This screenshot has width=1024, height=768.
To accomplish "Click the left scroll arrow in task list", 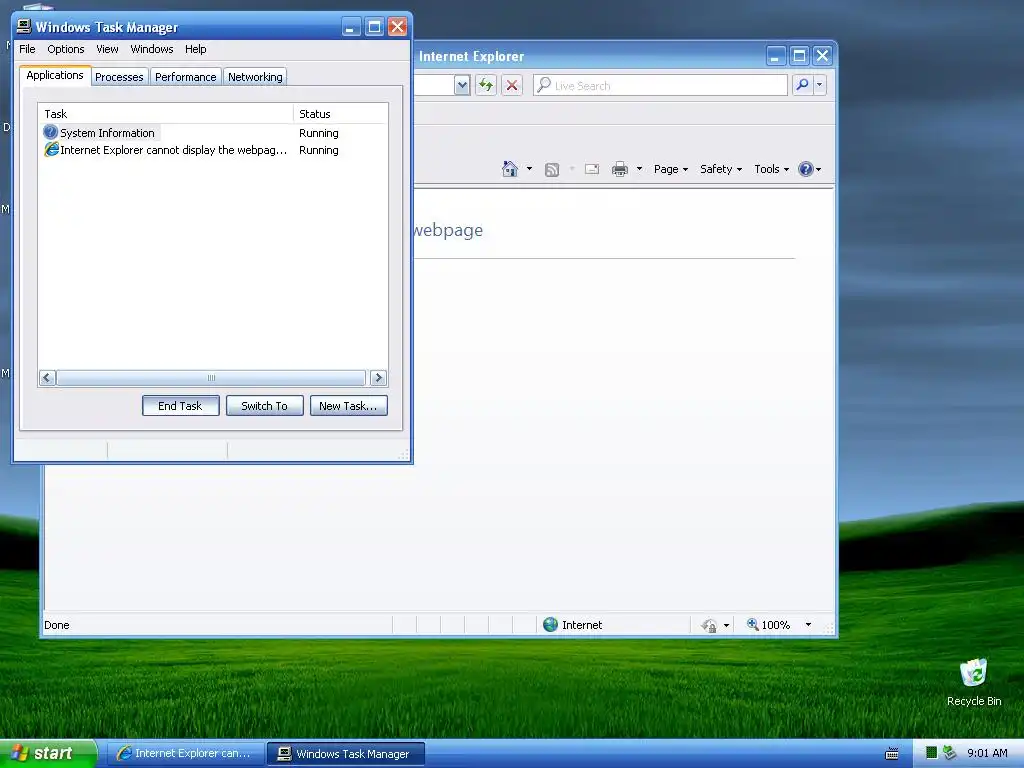I will tap(47, 377).
